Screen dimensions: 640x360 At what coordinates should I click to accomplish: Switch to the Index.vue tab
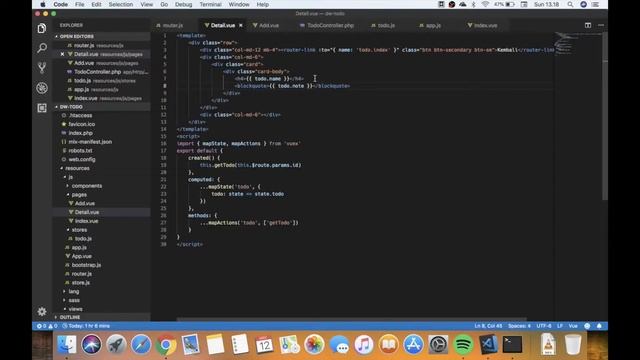point(485,25)
